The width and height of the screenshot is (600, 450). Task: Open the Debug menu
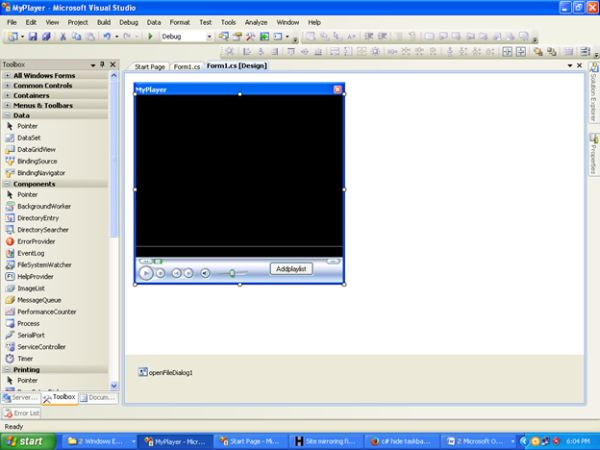(x=129, y=22)
